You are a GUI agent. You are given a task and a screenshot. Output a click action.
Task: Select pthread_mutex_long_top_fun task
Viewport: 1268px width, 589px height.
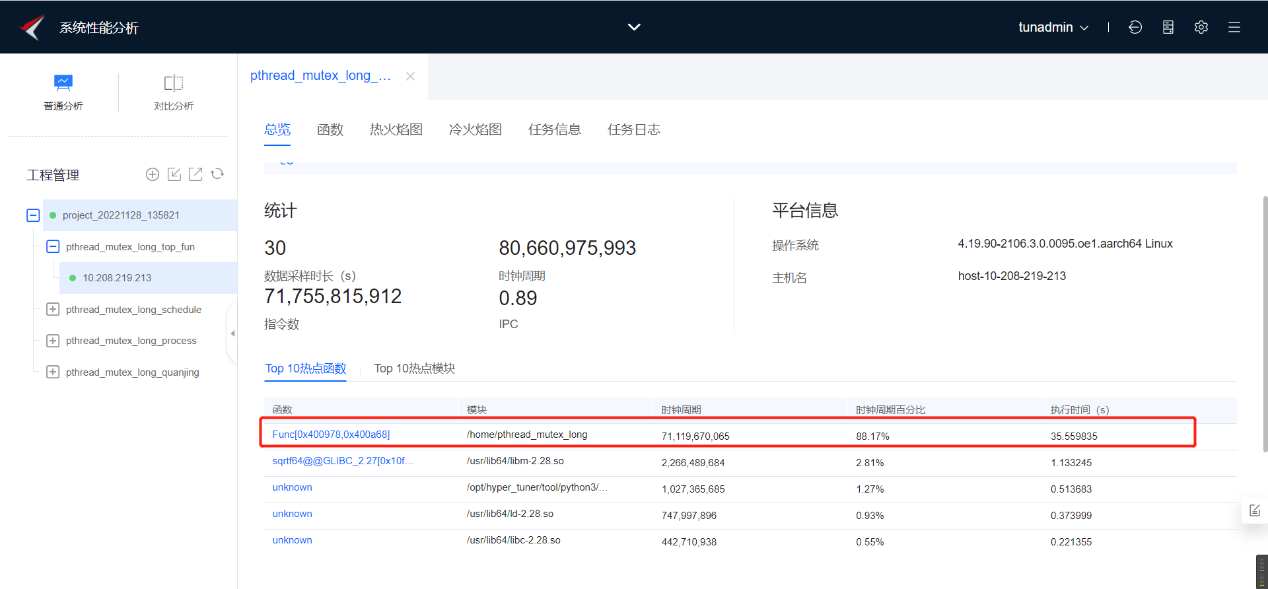click(x=130, y=246)
